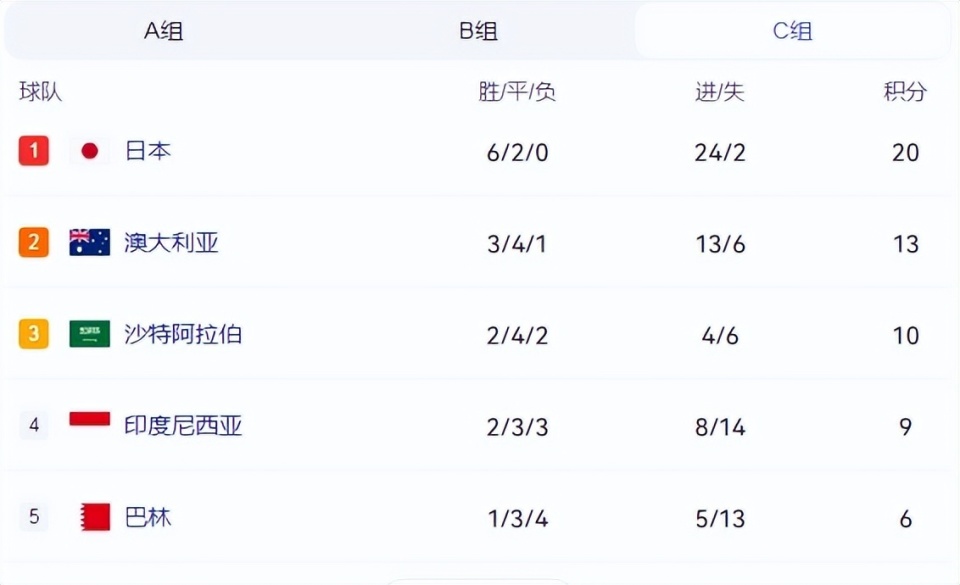Switch to the B组 tab
This screenshot has height=585, width=960.
tap(478, 31)
